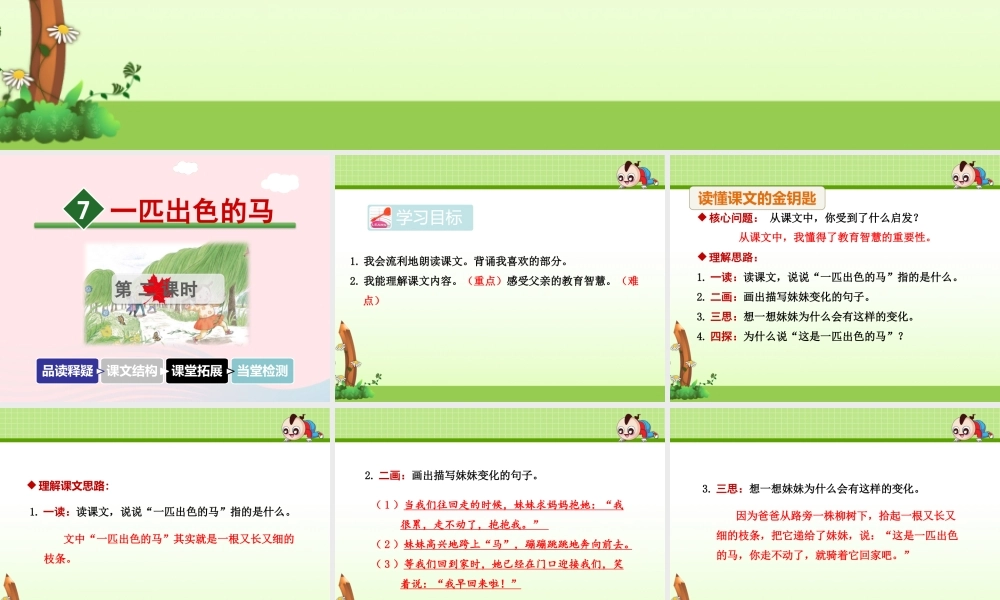
Task: Select sentence (1) 当我们往回走的时候
Action: pos(499,515)
